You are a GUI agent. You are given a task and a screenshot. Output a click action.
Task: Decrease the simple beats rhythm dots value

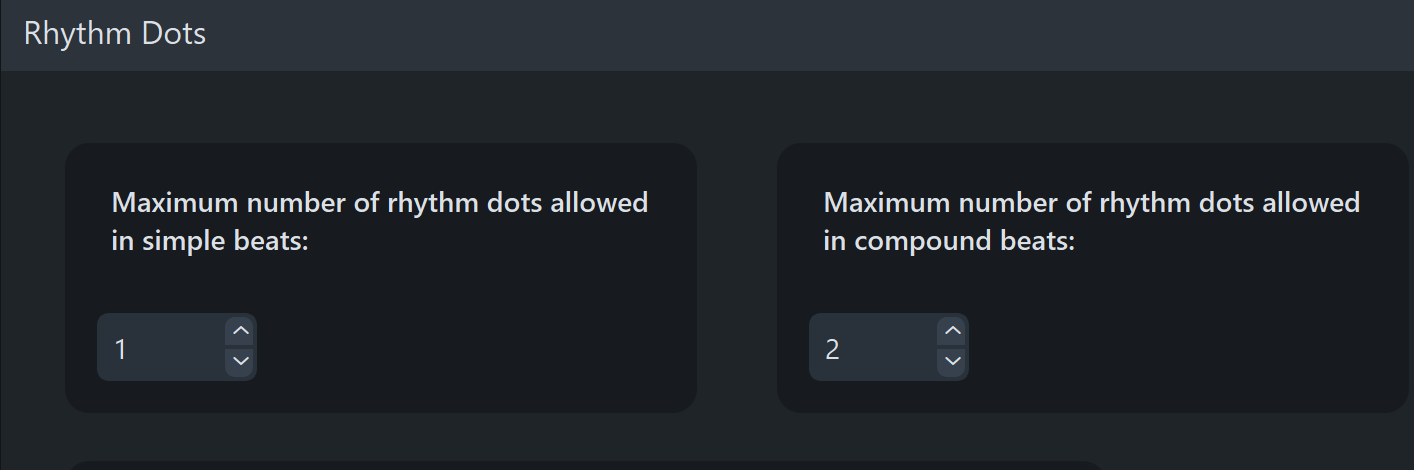pyautogui.click(x=240, y=360)
